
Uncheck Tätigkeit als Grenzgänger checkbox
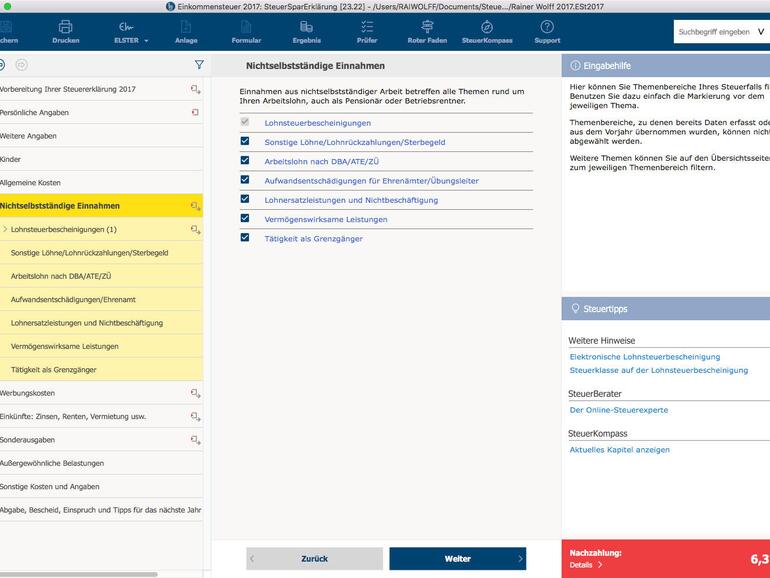pos(245,238)
